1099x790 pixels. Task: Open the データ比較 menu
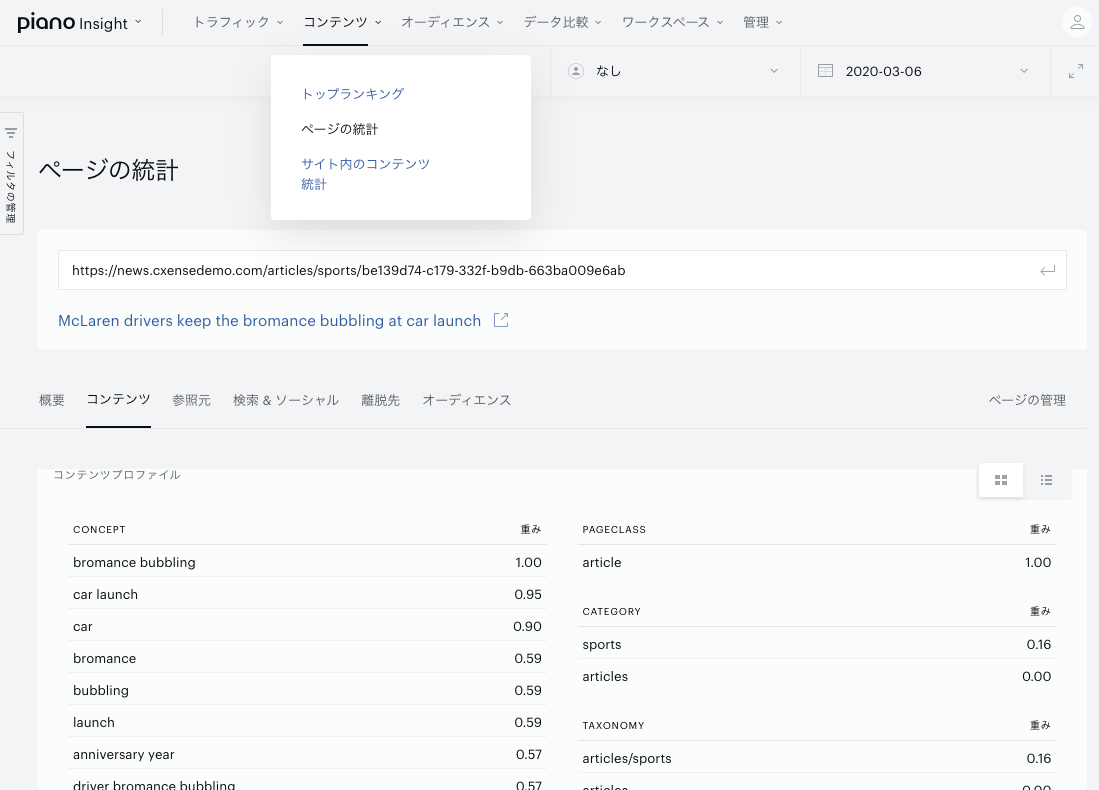coord(562,22)
